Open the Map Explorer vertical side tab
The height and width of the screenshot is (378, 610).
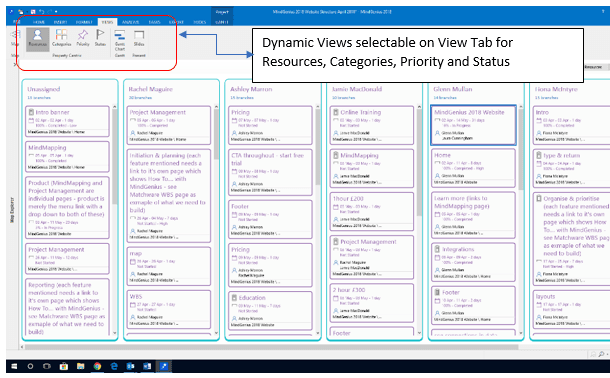coord(12,210)
